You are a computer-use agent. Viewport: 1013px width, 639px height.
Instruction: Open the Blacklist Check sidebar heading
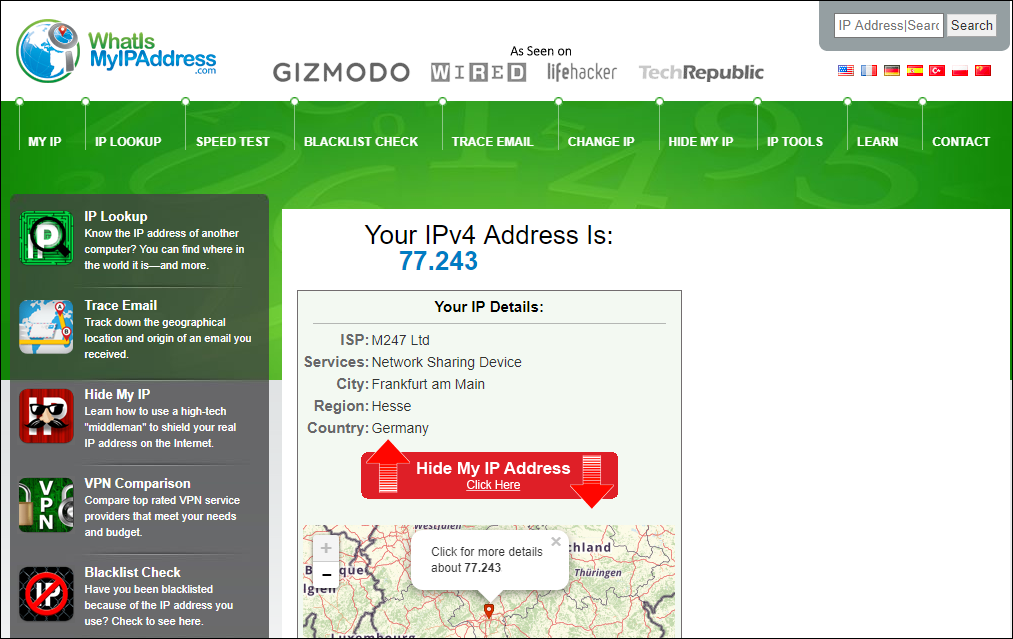click(x=132, y=572)
